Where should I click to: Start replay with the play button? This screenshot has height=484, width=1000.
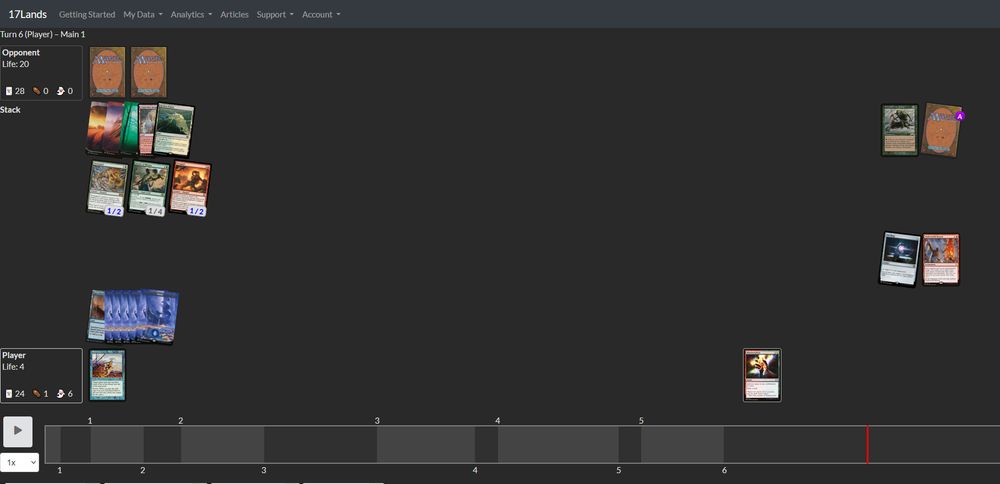point(18,431)
